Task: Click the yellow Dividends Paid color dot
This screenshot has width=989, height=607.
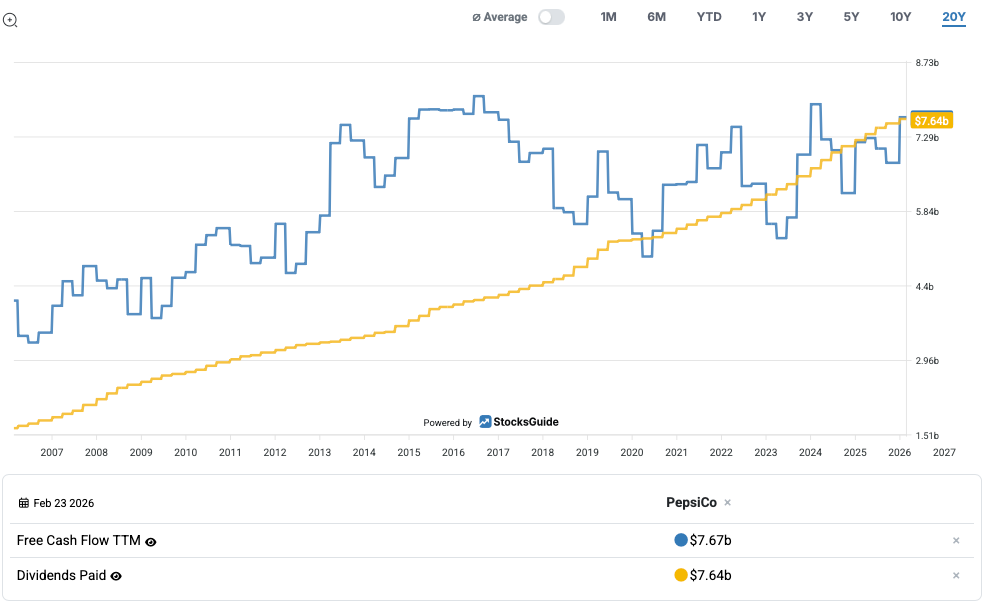Action: click(681, 575)
